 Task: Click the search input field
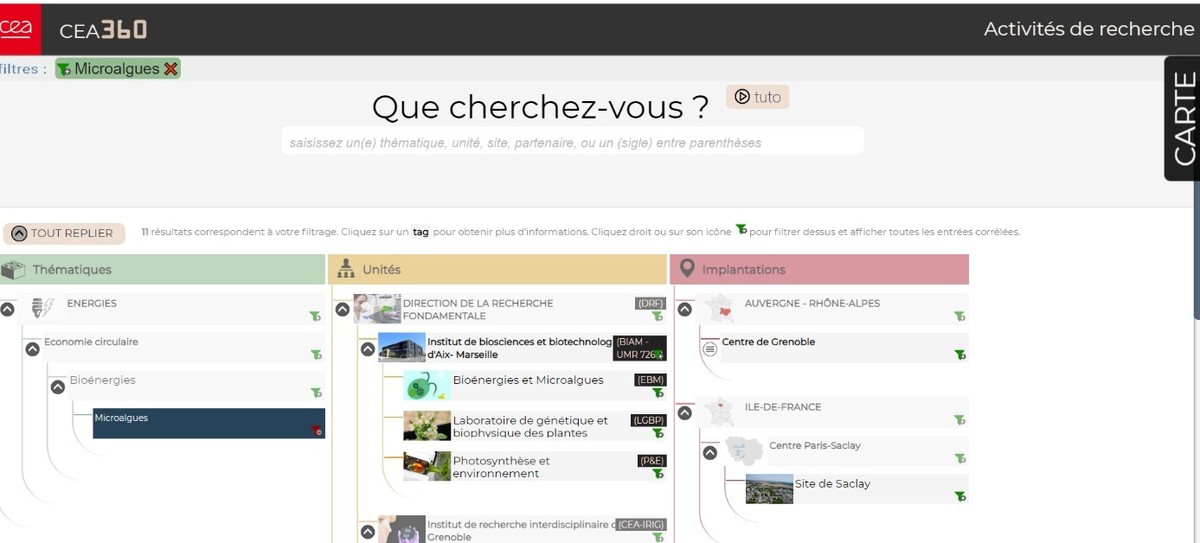[x=572, y=142]
